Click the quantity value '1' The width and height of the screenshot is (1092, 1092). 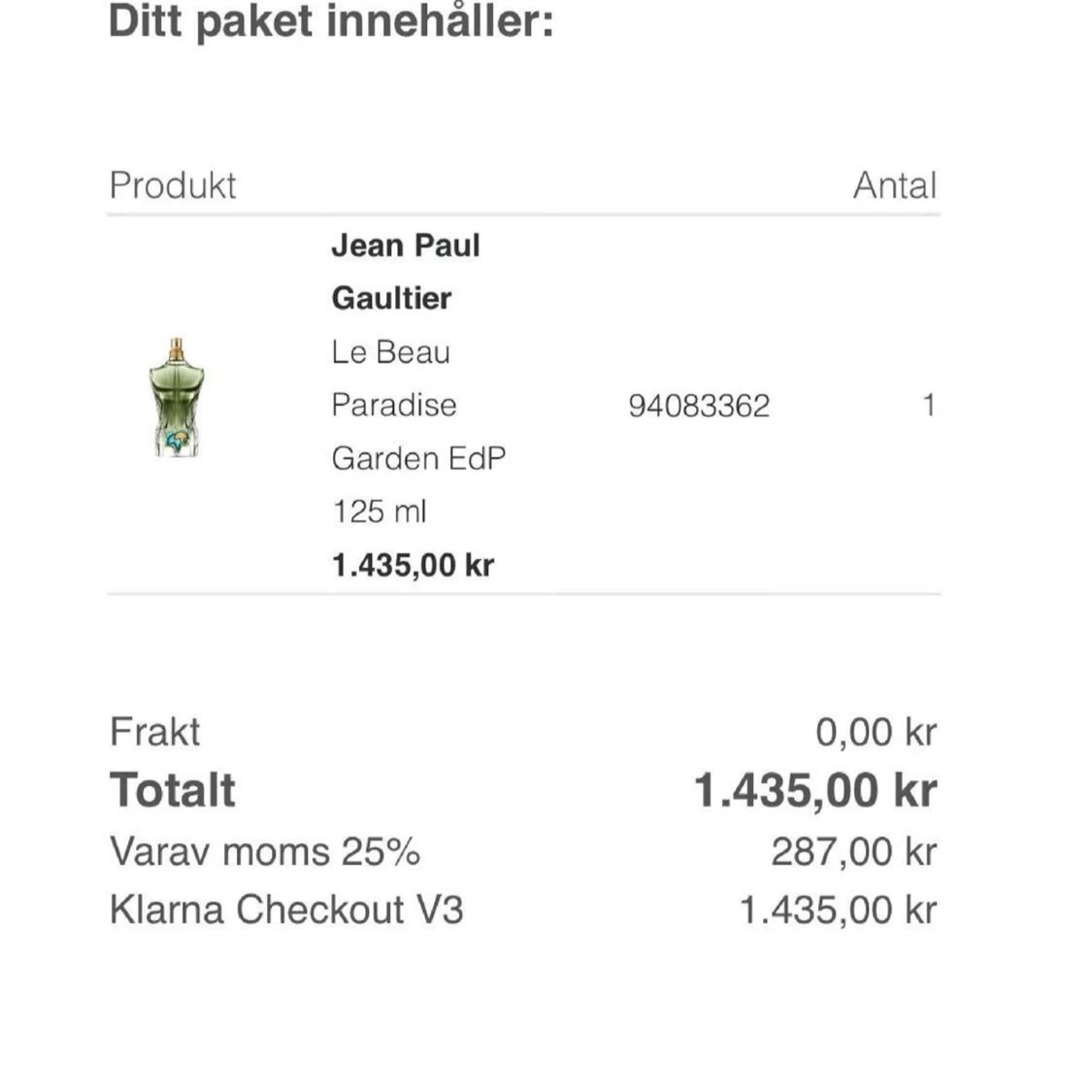click(928, 406)
